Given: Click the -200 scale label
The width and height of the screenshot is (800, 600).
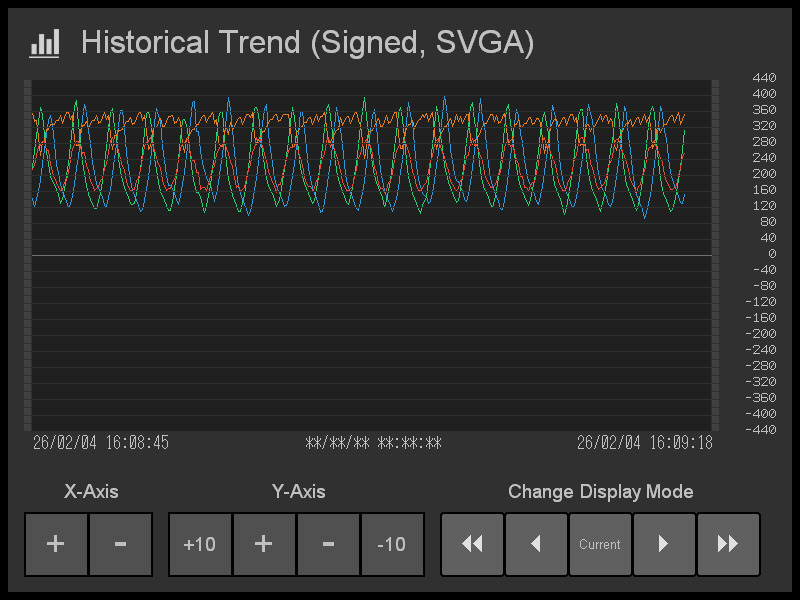Looking at the screenshot, I should pos(761,334).
